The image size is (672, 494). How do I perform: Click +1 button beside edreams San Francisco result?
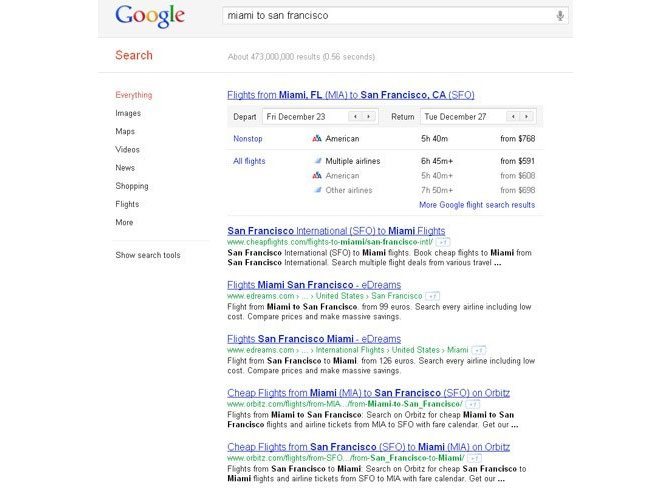pos(432,296)
